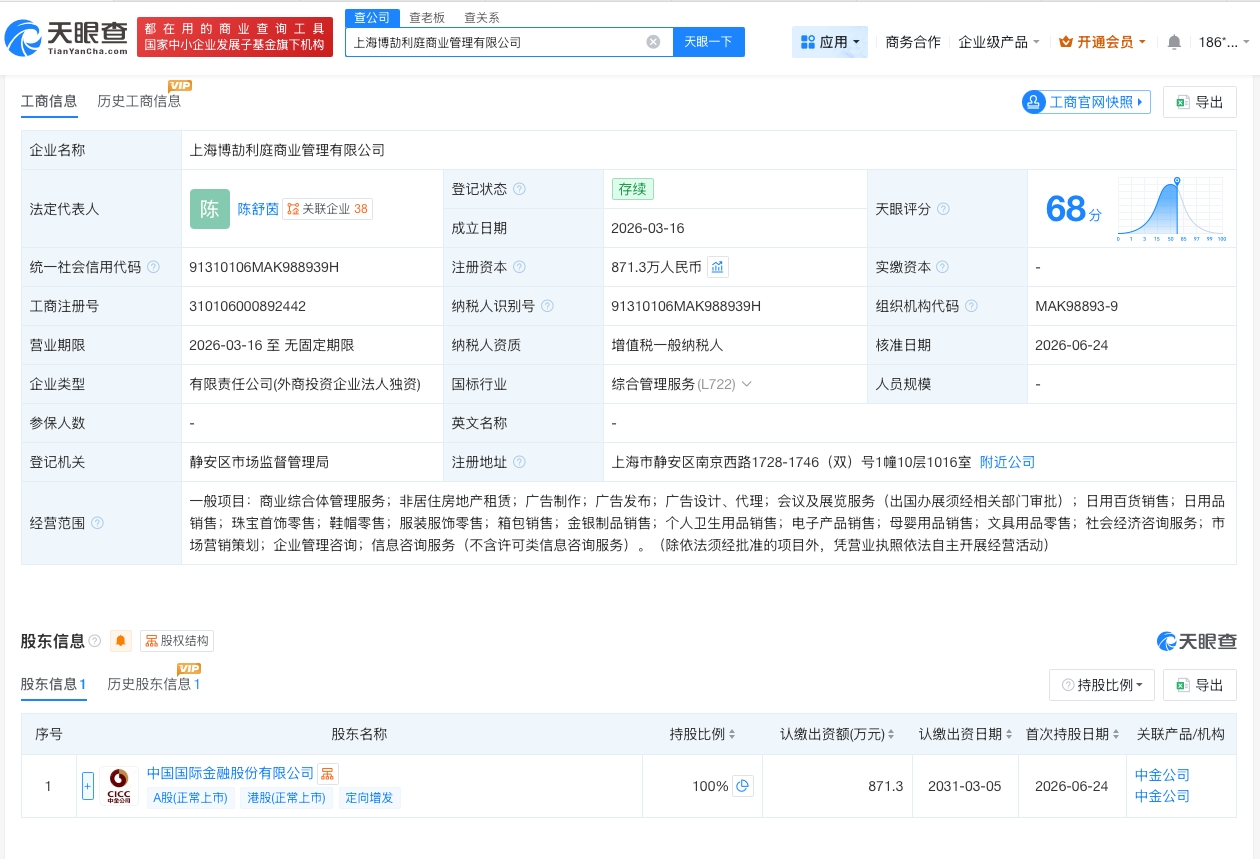1260x859 pixels.
Task: Open the 附近公司 link
Action: 1007,462
